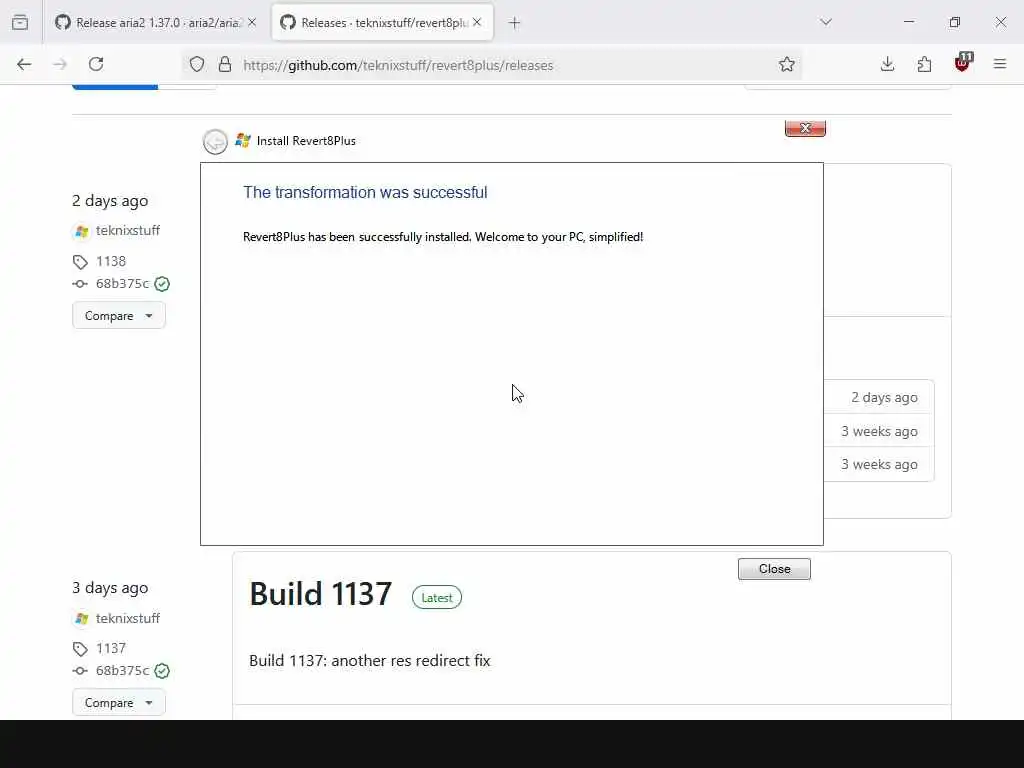Click the teknixstuff avatar for build 1138

pos(81,231)
